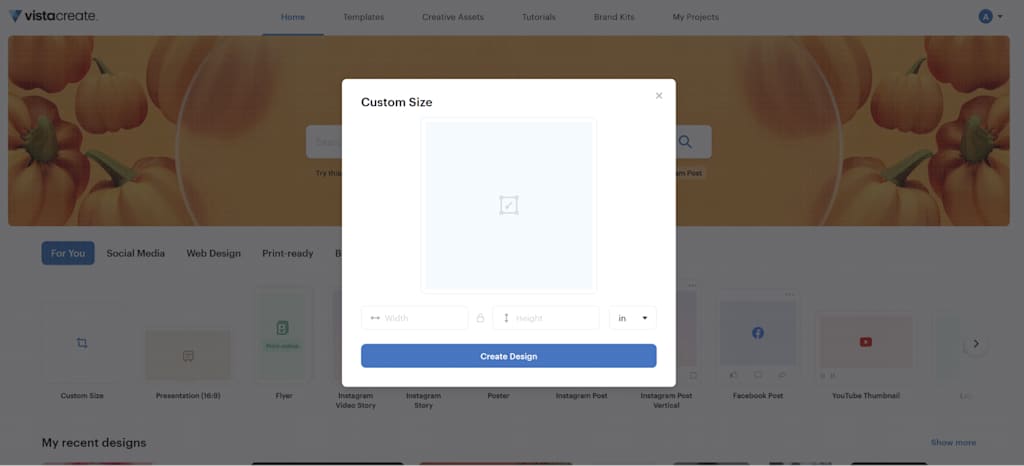The image size is (1024, 466).
Task: Click the Custom Size crop icon
Action: click(x=82, y=343)
